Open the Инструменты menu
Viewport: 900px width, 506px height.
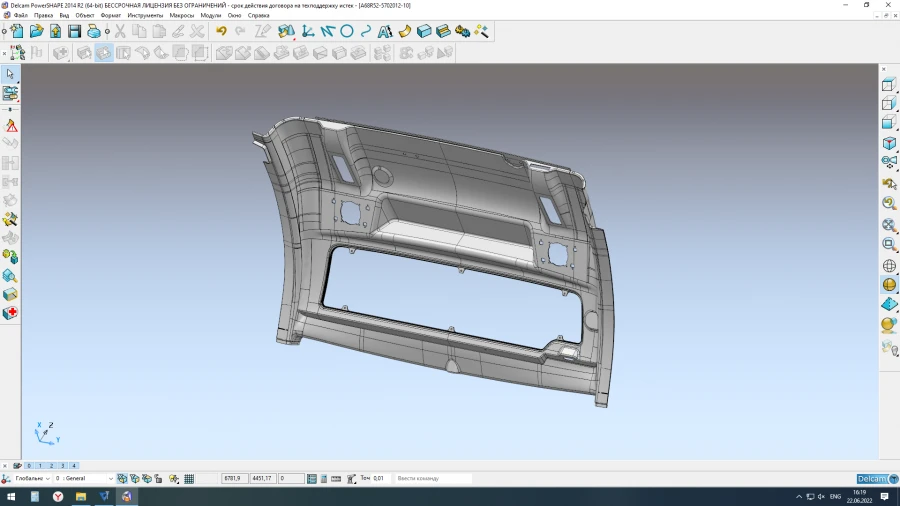click(x=145, y=16)
